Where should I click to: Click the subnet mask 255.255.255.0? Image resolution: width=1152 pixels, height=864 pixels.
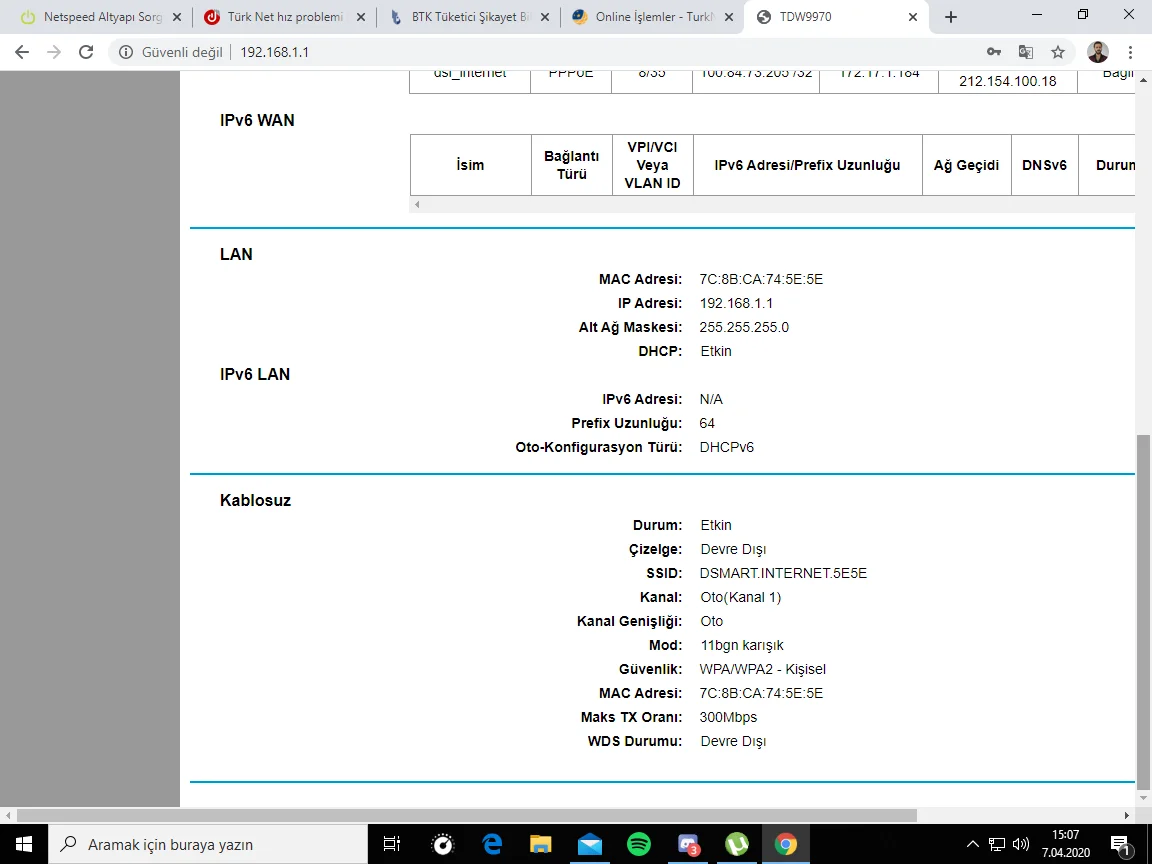tap(744, 327)
